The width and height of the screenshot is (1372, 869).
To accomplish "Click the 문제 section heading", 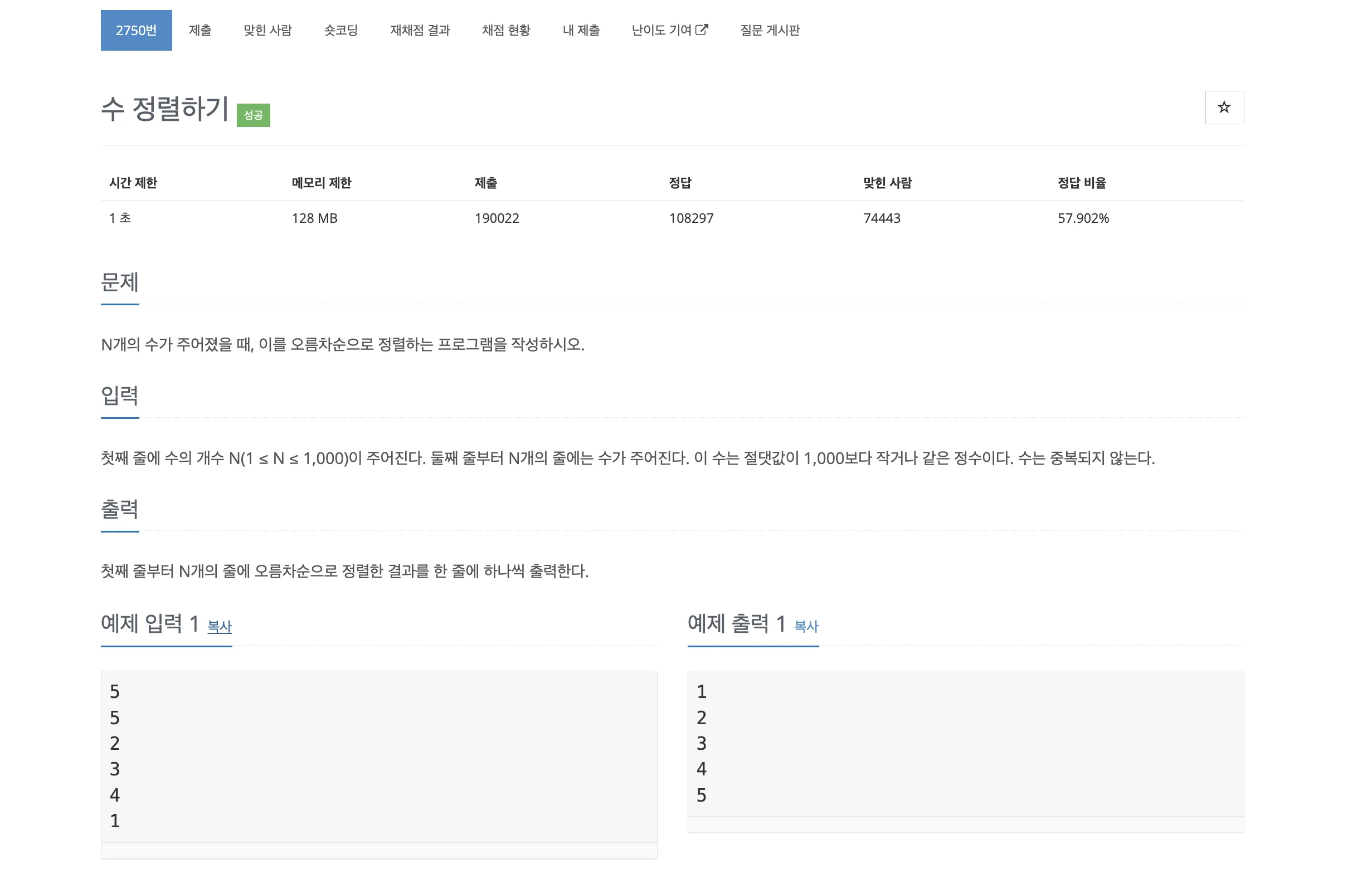I will pyautogui.click(x=120, y=282).
